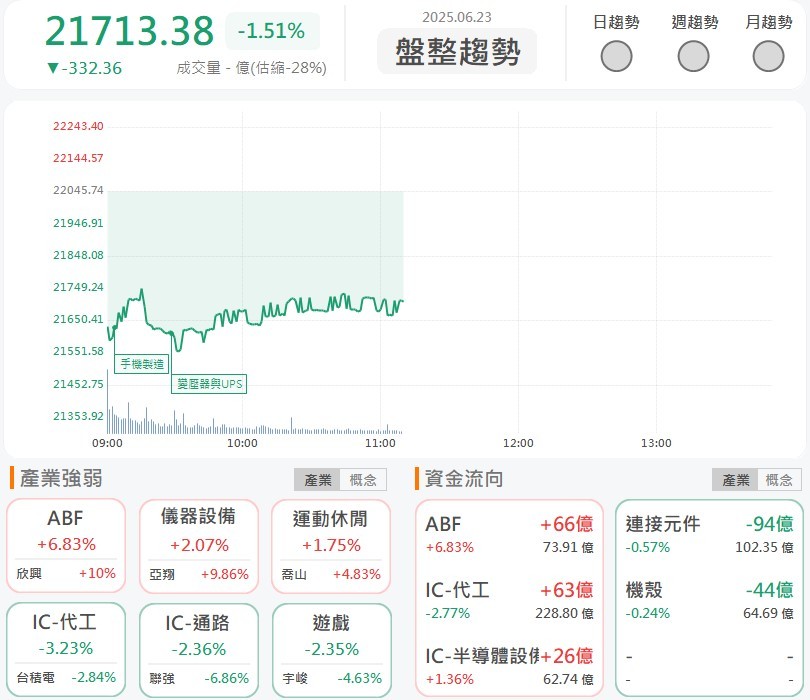The image size is (810, 700).
Task: Open the 遊戲 -2.35% industry card
Action: click(331, 650)
